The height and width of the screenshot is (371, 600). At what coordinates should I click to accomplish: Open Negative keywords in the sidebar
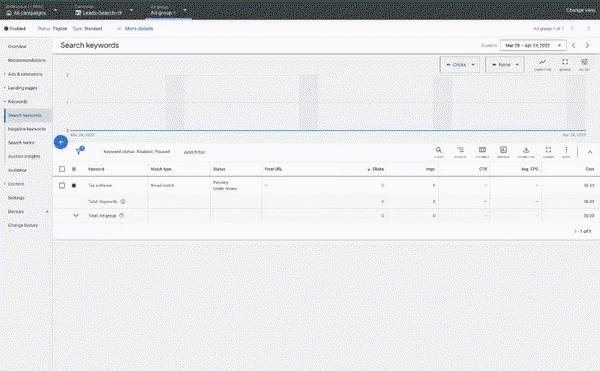pyautogui.click(x=27, y=129)
